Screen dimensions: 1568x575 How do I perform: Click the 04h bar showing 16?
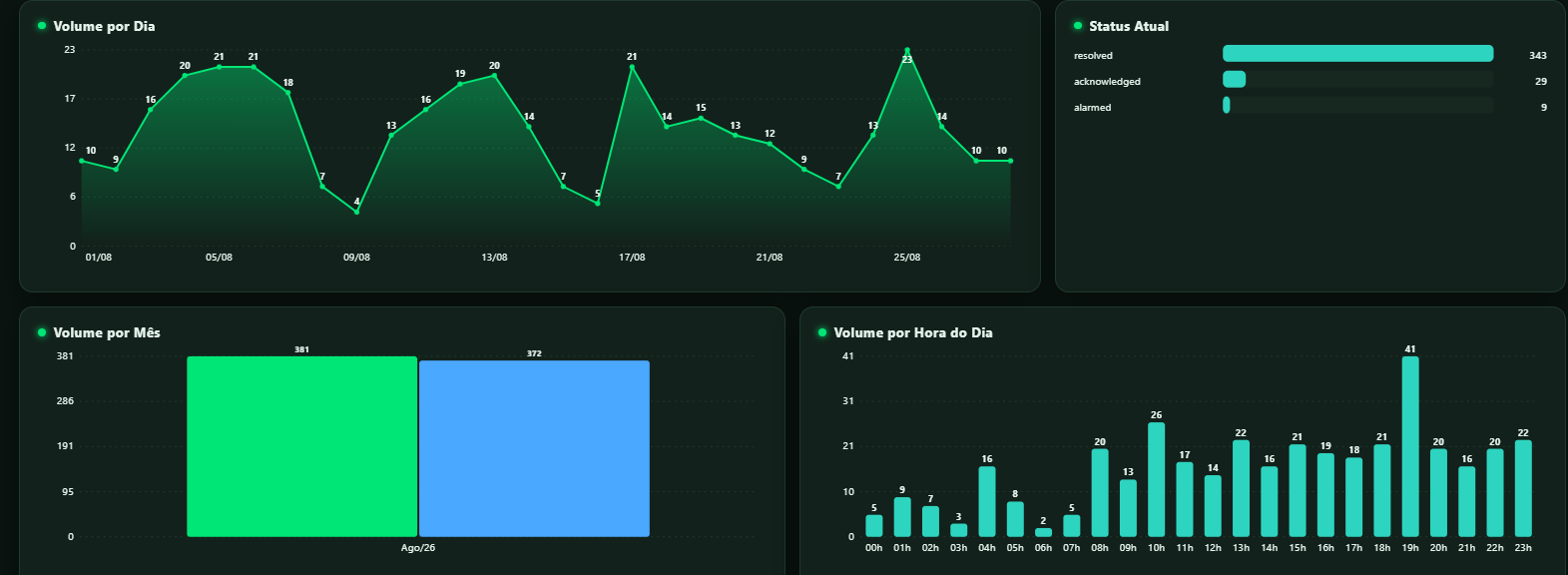(x=987, y=501)
